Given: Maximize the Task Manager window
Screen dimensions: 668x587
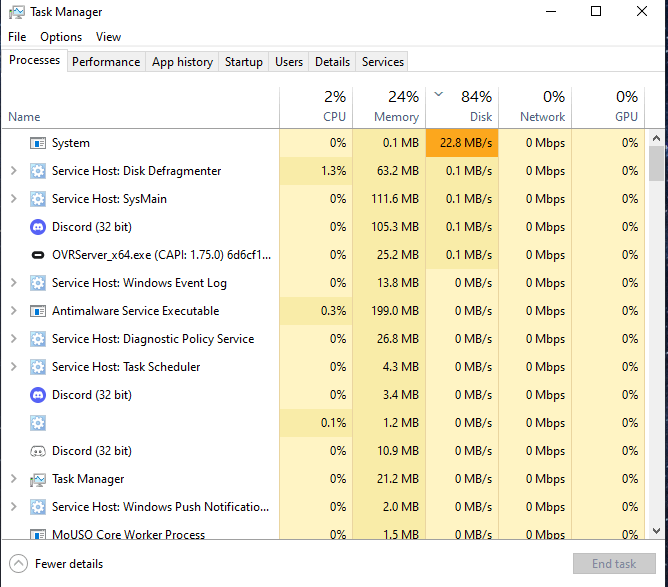Looking at the screenshot, I should (x=596, y=12).
